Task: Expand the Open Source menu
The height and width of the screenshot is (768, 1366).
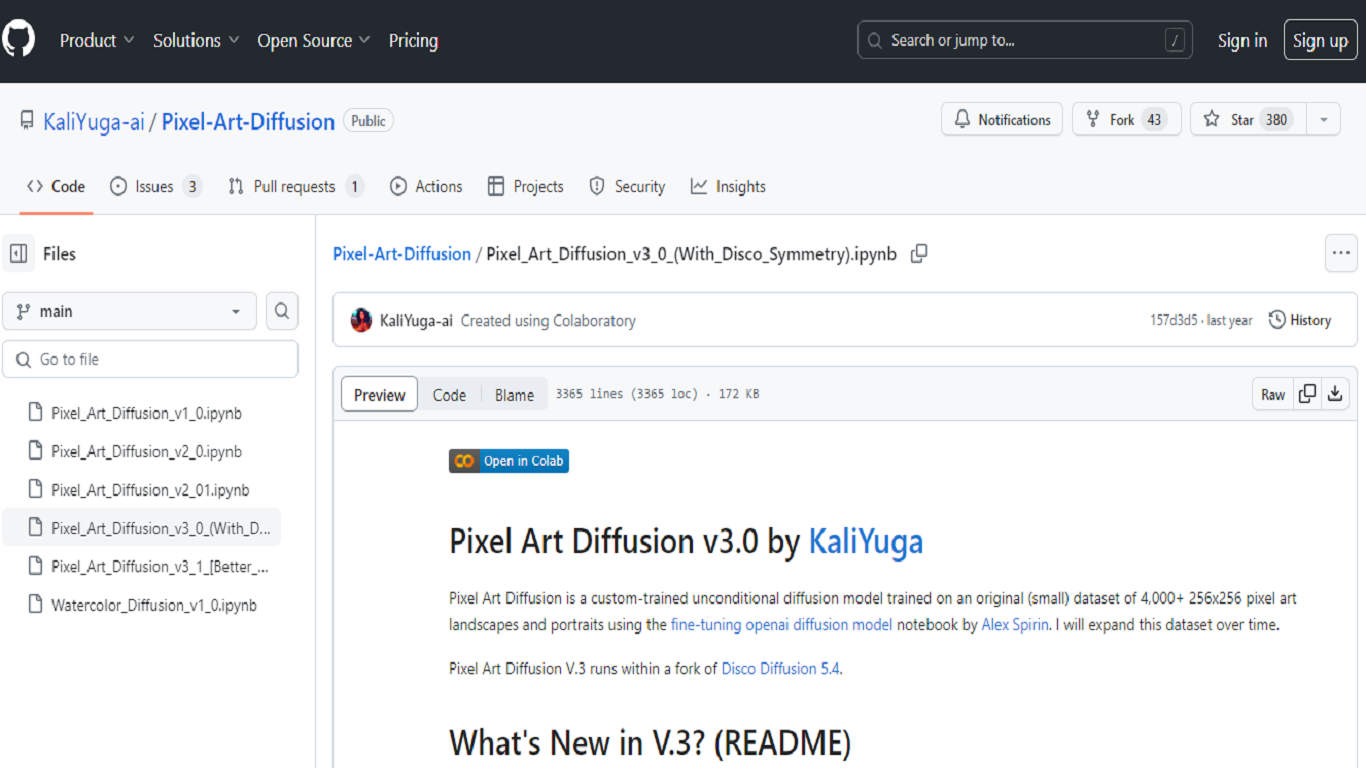Action: (313, 40)
